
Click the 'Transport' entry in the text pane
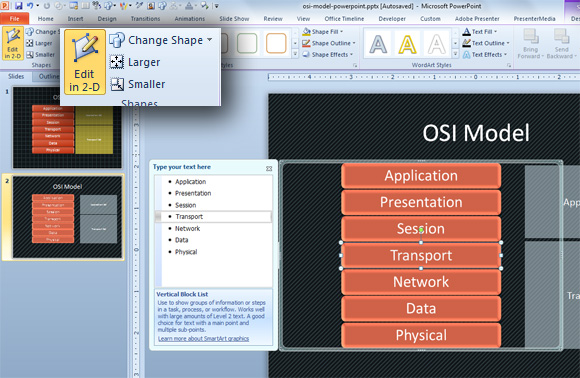click(213, 217)
